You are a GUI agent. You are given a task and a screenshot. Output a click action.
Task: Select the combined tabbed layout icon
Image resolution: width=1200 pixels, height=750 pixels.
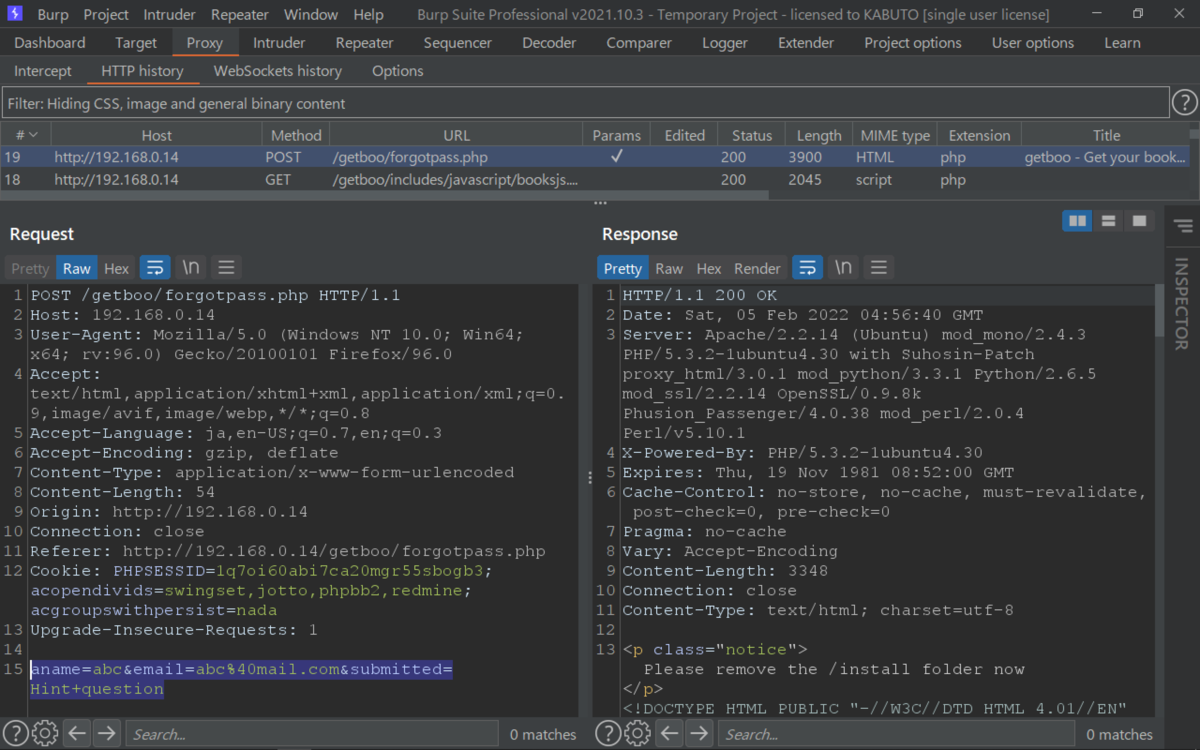coord(1138,221)
